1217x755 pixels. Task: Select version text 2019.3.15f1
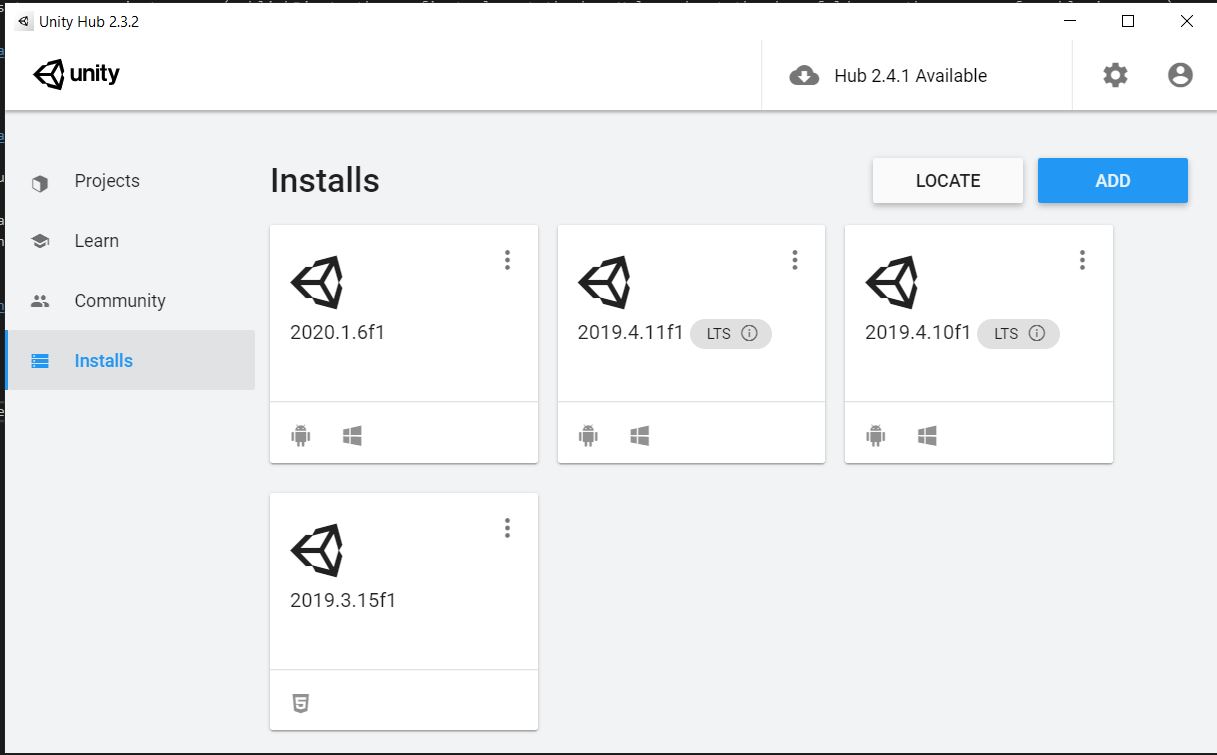[343, 601]
